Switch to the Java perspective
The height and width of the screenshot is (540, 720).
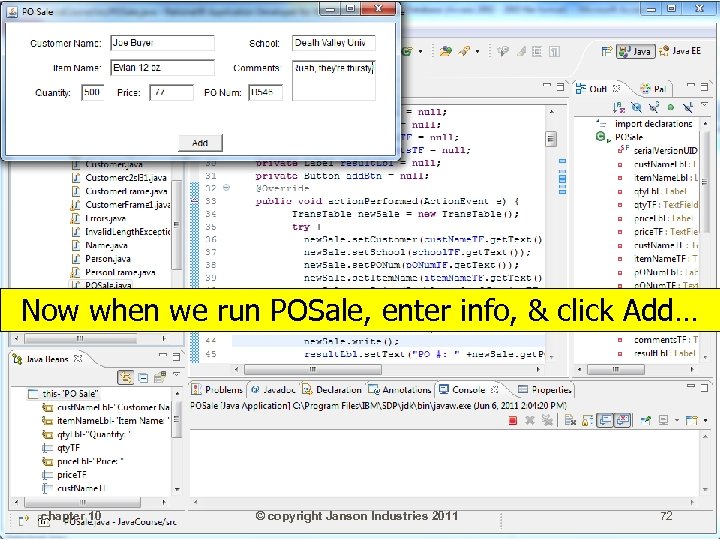pyautogui.click(x=636, y=51)
